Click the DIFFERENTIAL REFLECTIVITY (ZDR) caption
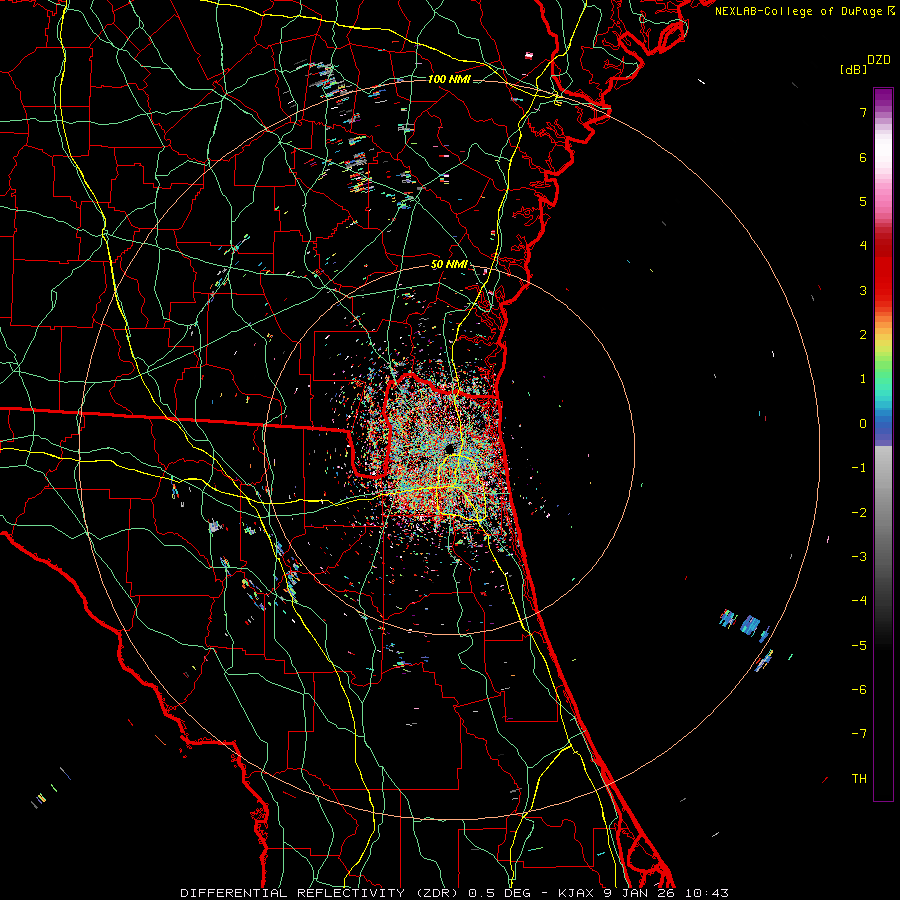The height and width of the screenshot is (900, 900). coord(321,893)
